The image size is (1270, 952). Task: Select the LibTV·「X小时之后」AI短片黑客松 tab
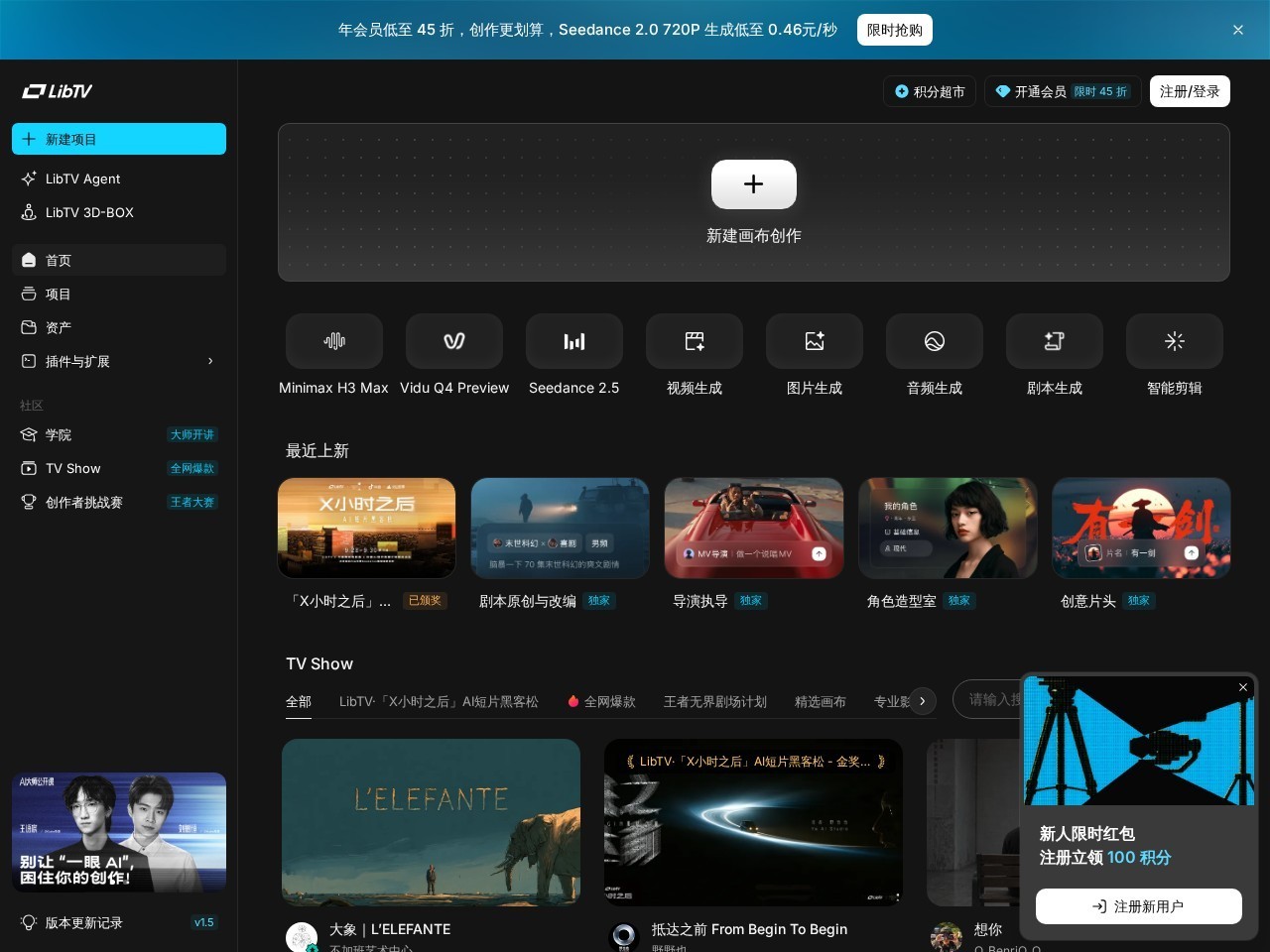pyautogui.click(x=439, y=702)
